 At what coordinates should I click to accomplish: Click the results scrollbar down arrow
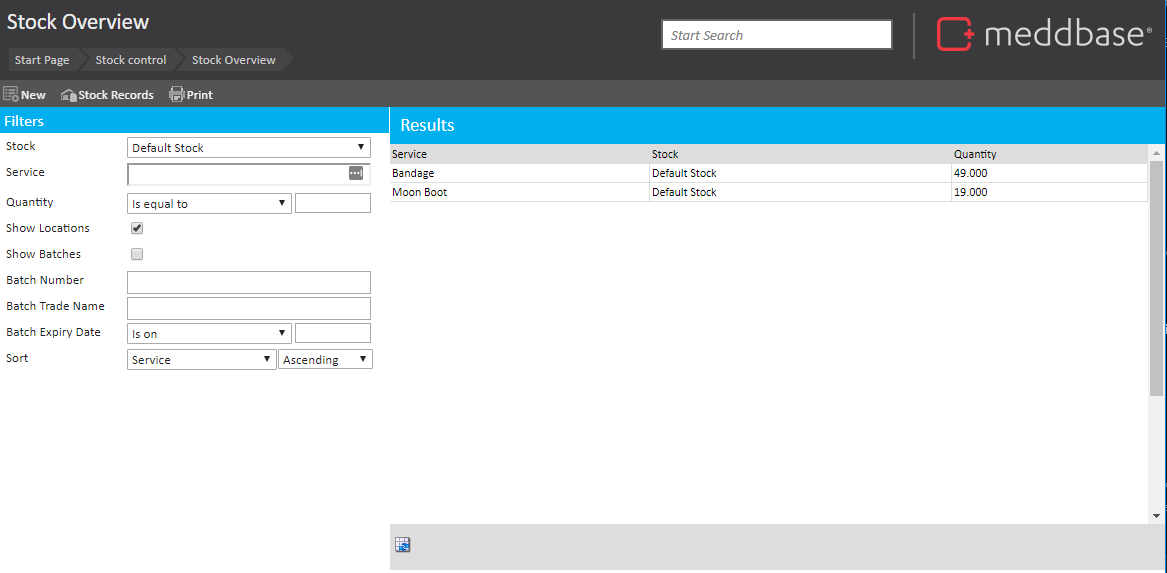click(1157, 515)
